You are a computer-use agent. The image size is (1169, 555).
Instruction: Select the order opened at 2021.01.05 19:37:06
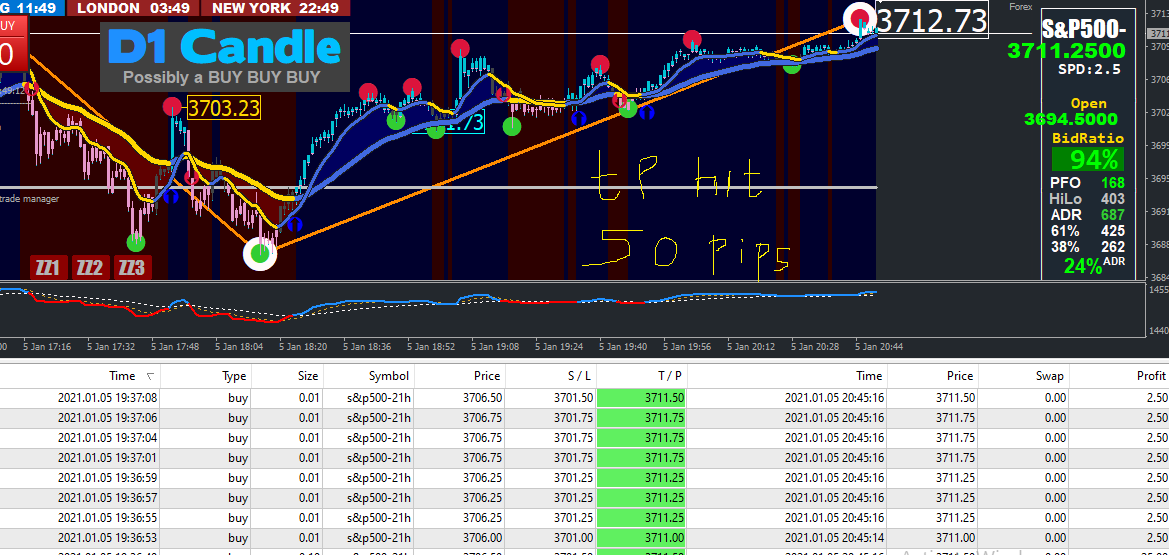(584, 418)
